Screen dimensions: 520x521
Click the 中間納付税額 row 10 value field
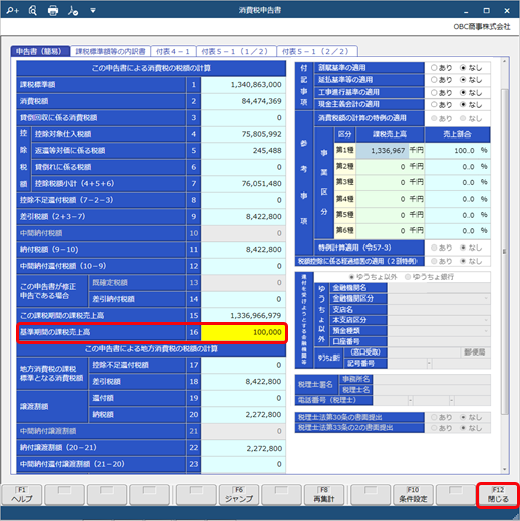coord(243,233)
